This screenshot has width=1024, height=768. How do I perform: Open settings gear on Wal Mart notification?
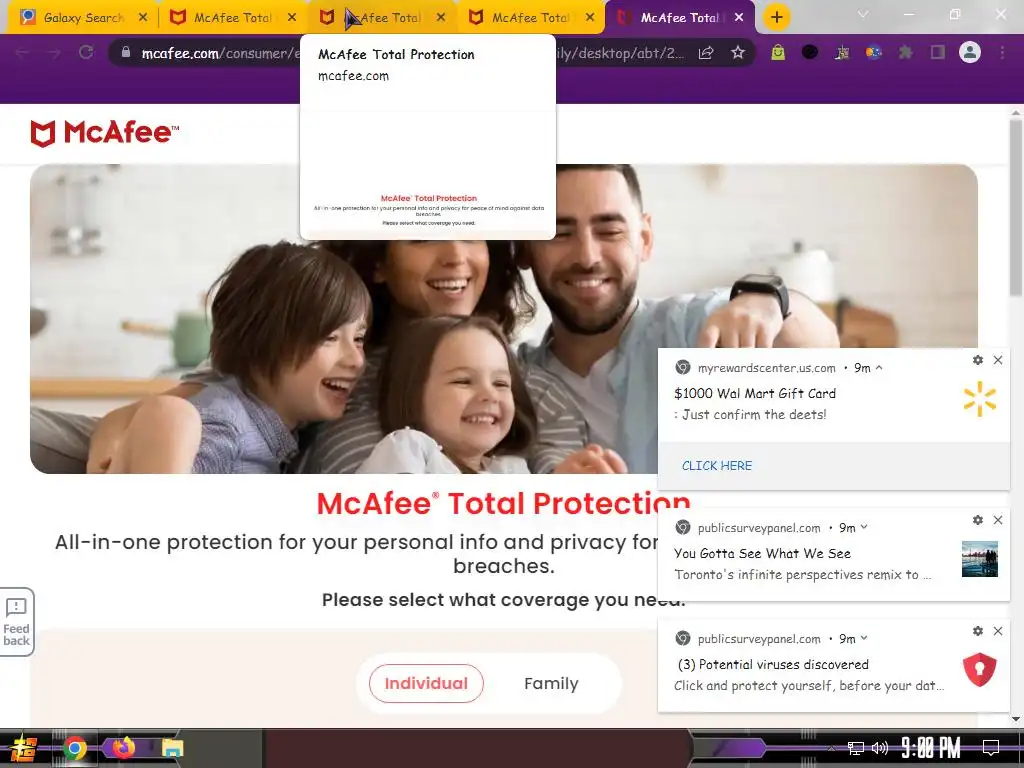point(978,360)
